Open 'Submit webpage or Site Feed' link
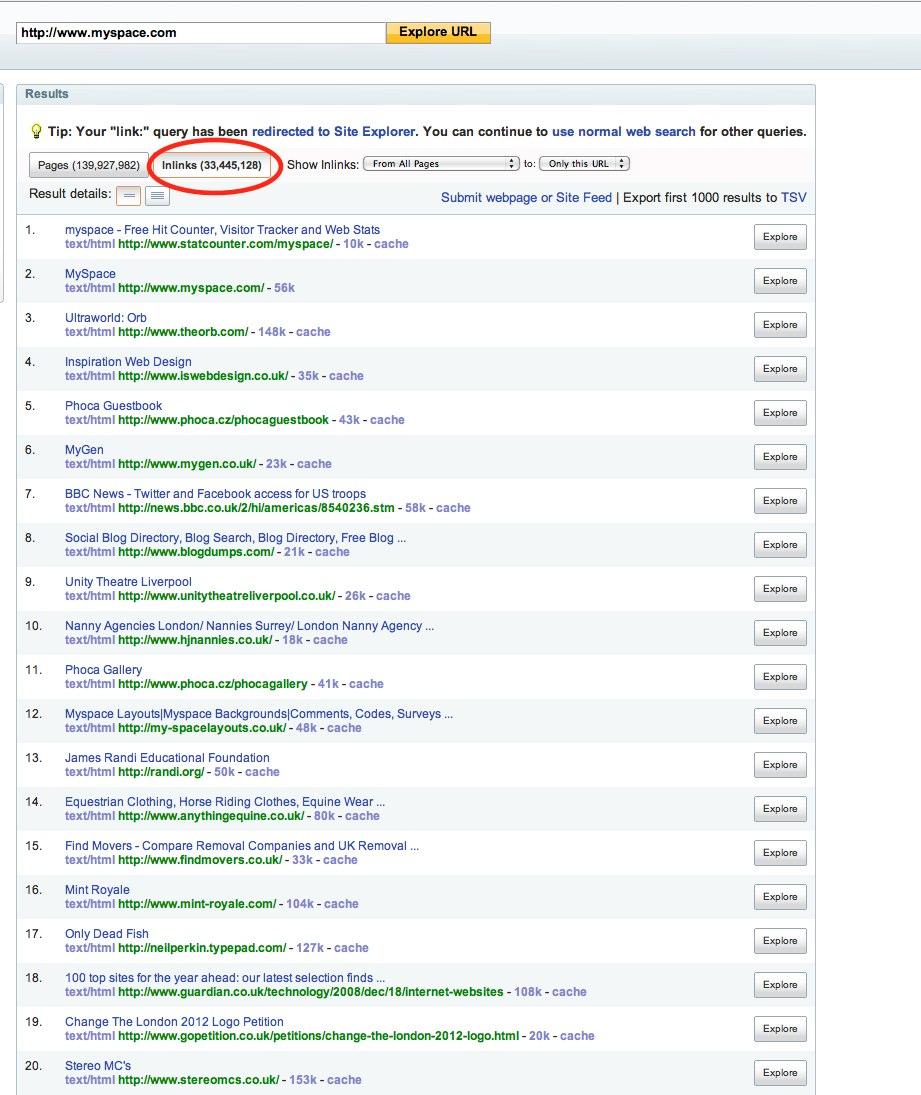Screen dimensions: 921x1095 click(x=526, y=198)
